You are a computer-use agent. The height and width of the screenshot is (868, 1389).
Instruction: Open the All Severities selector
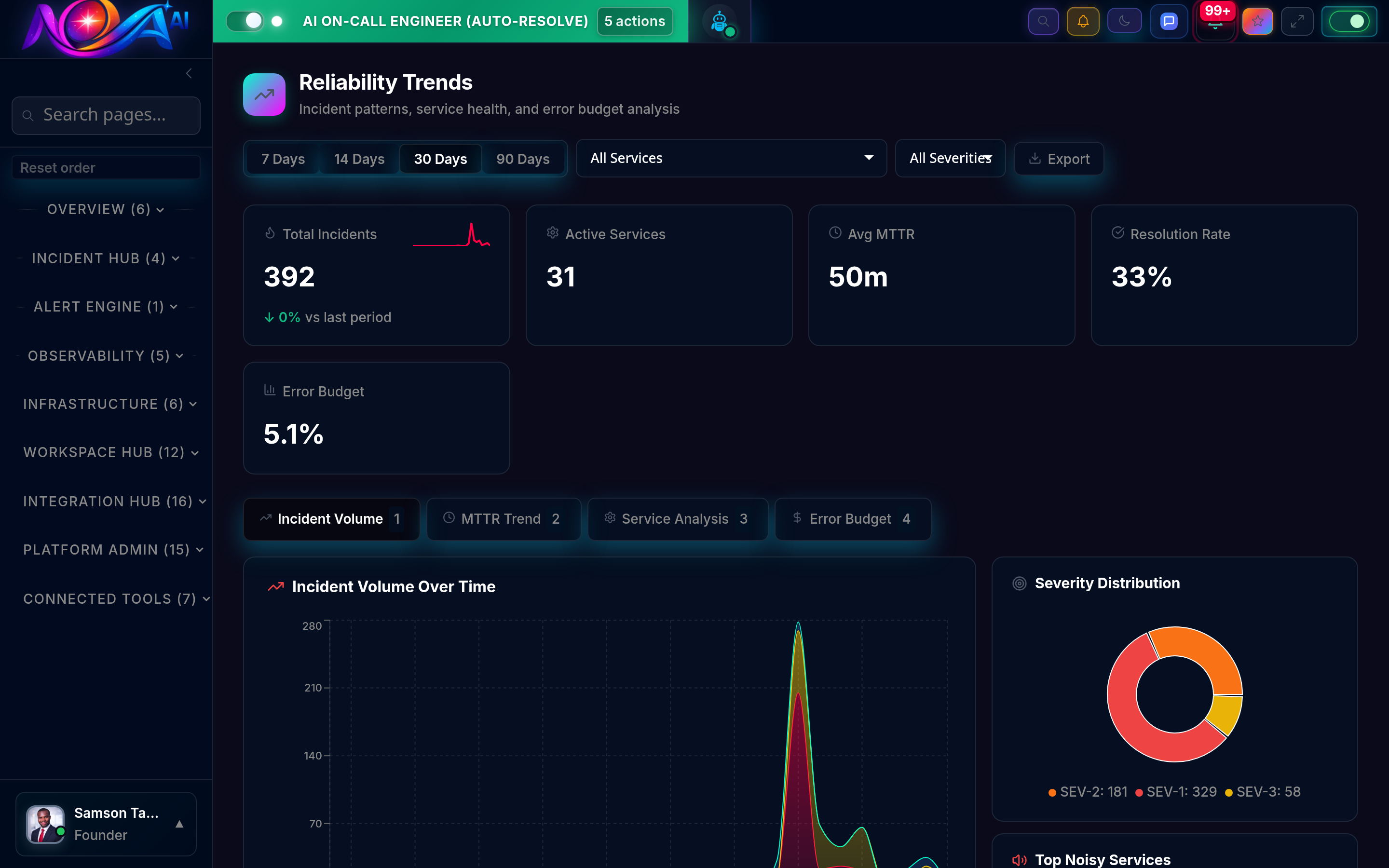pos(949,158)
